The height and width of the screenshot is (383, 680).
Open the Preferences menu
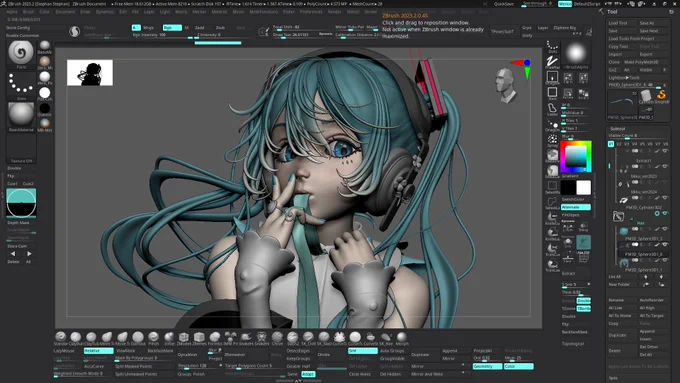click(x=311, y=12)
